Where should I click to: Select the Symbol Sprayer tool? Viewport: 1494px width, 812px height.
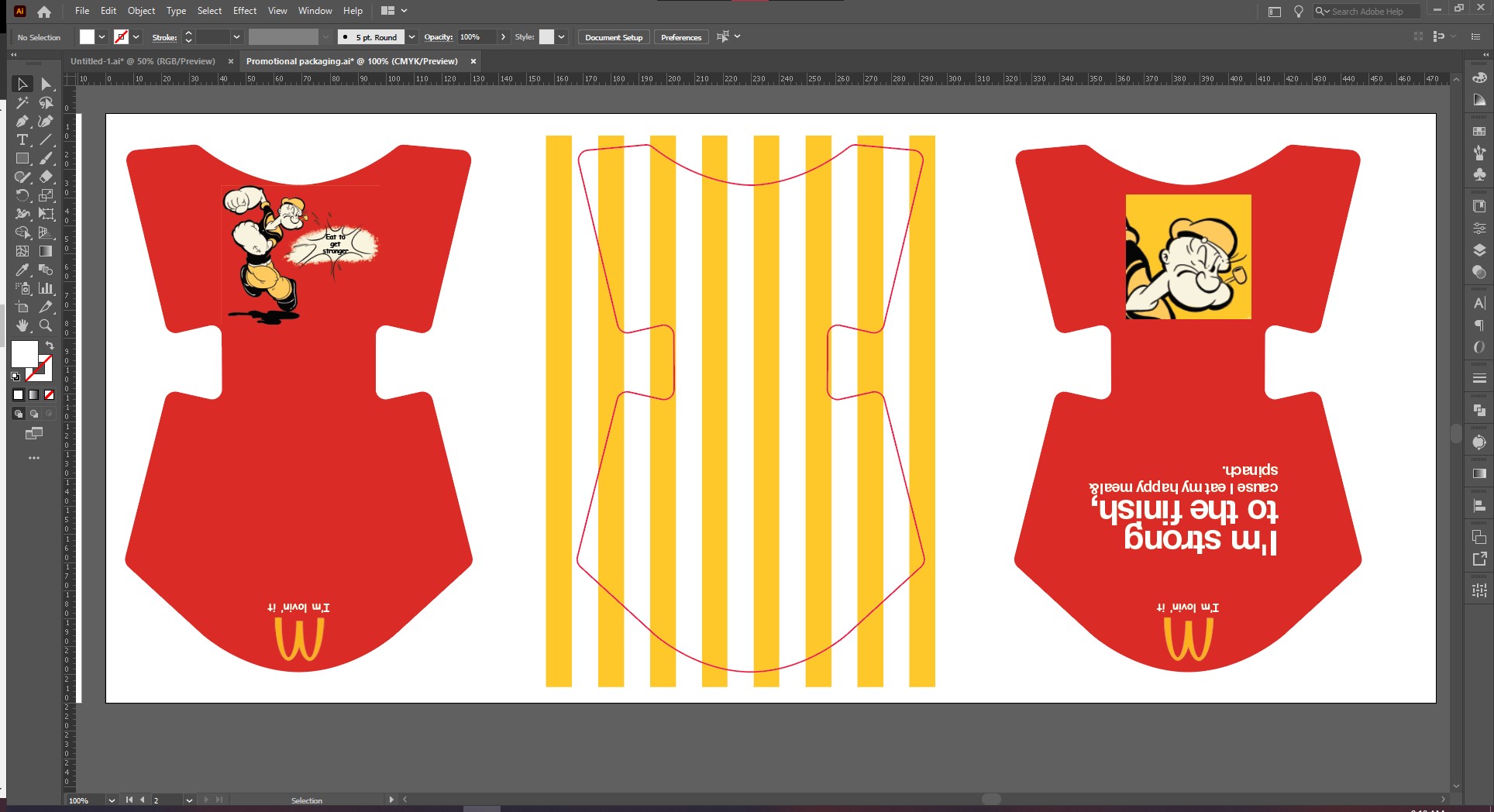[x=22, y=288]
